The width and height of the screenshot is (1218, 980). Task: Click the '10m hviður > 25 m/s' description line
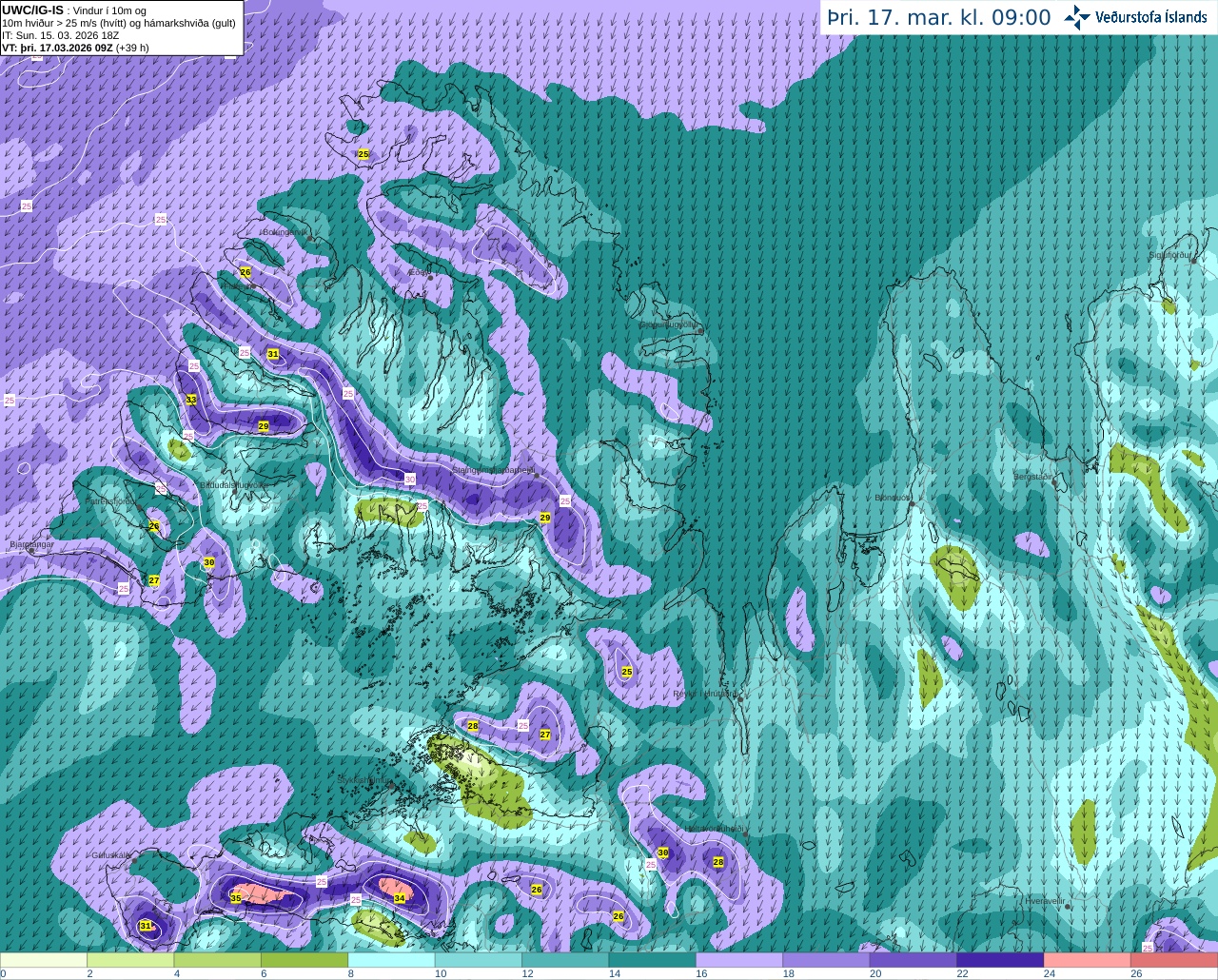click(119, 23)
